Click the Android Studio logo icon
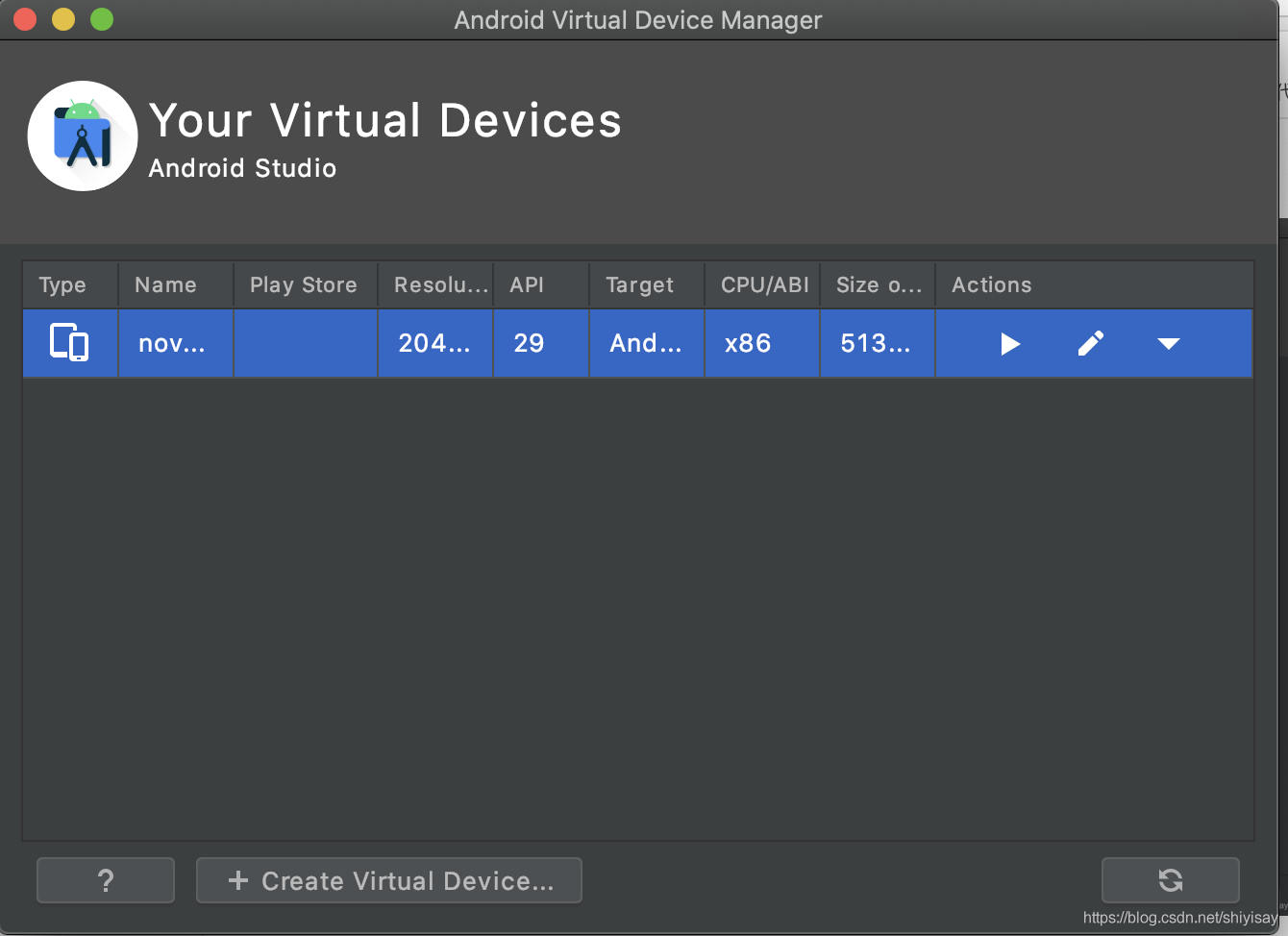The height and width of the screenshot is (936, 1288). 83,135
